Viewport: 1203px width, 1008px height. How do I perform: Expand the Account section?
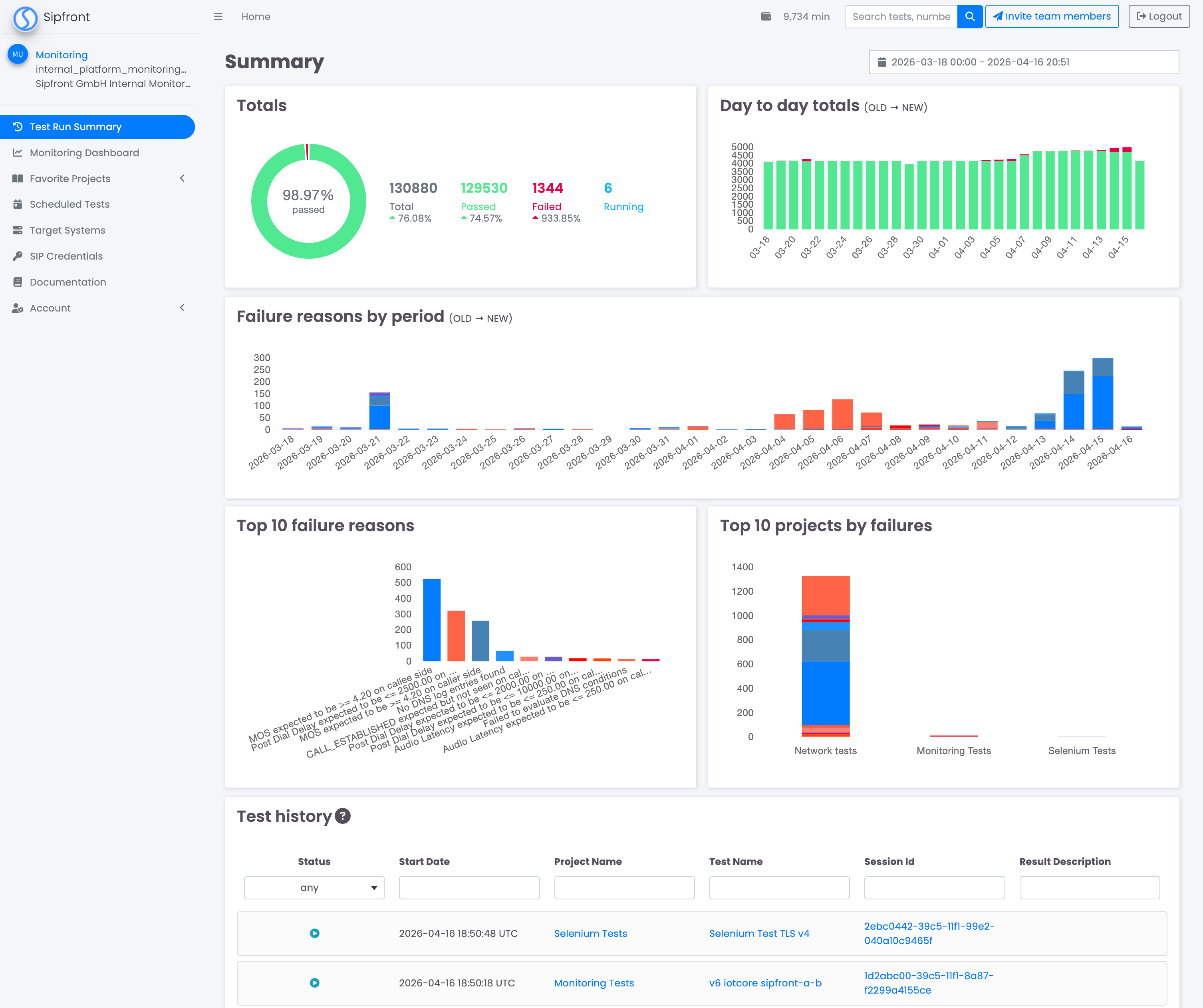pyautogui.click(x=182, y=308)
